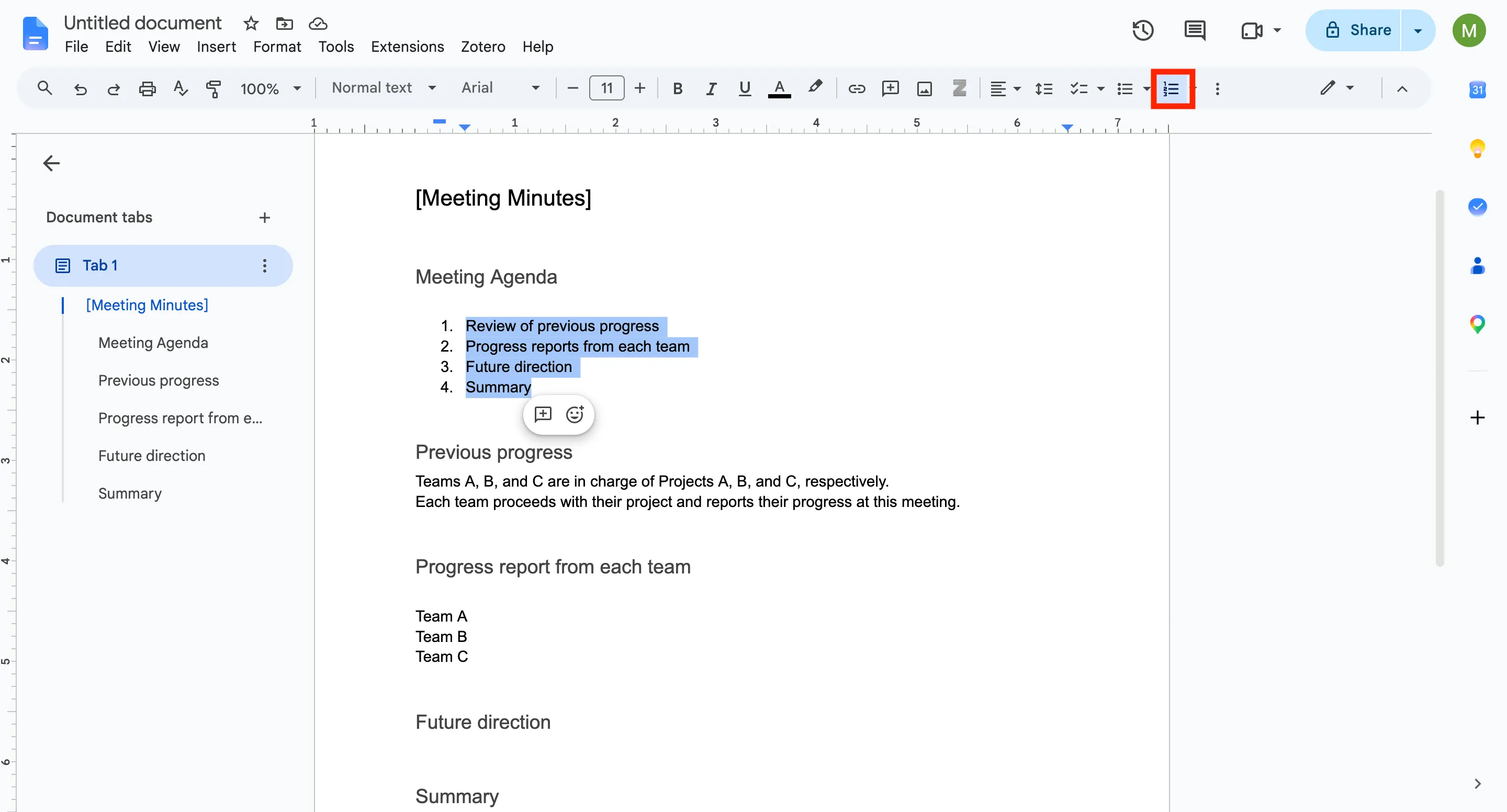Jump to Future direction in outline

click(x=152, y=456)
